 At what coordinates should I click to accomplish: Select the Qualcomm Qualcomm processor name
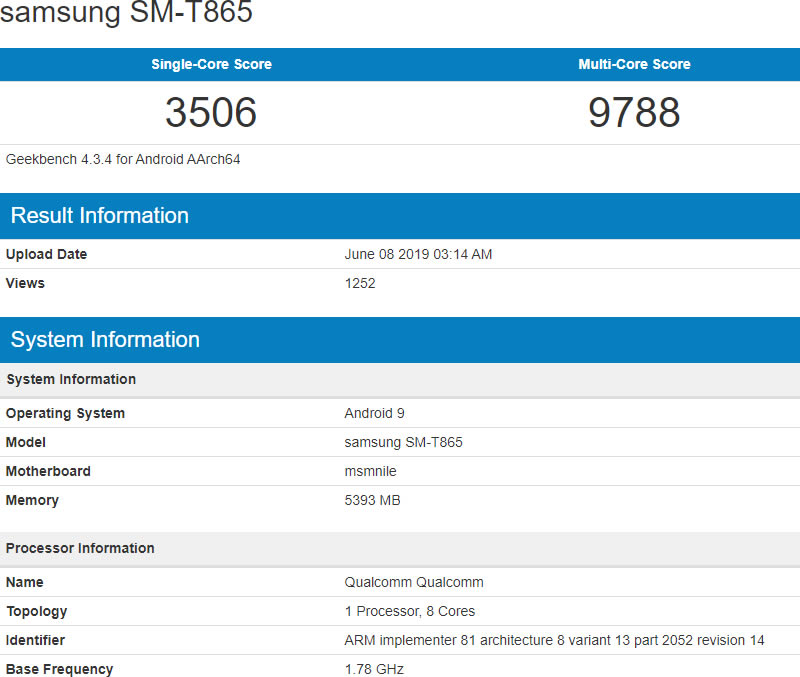[414, 582]
